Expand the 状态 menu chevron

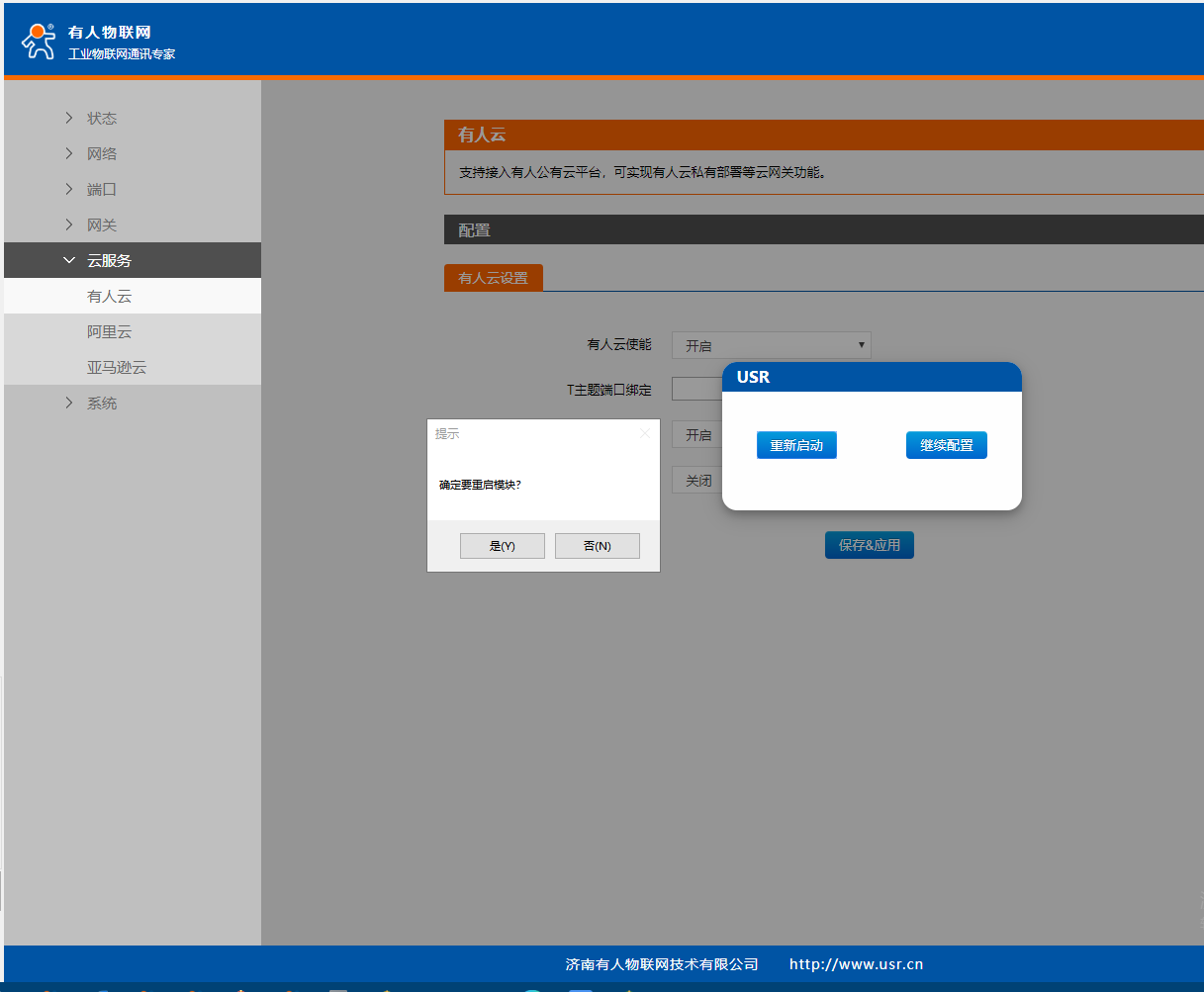point(68,119)
